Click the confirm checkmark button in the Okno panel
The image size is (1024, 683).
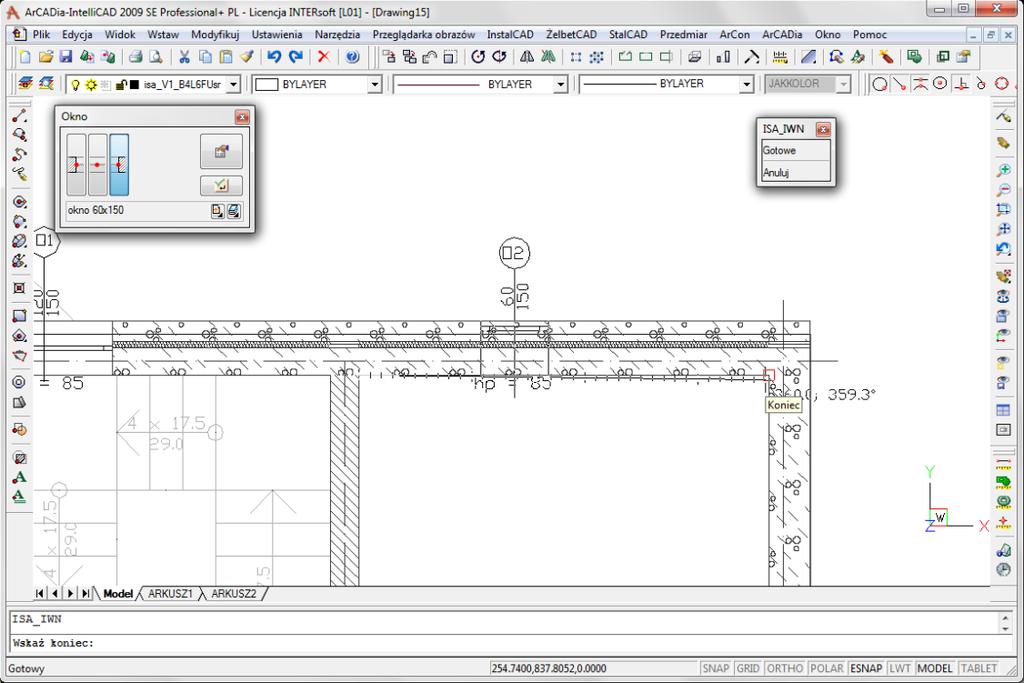coord(221,186)
